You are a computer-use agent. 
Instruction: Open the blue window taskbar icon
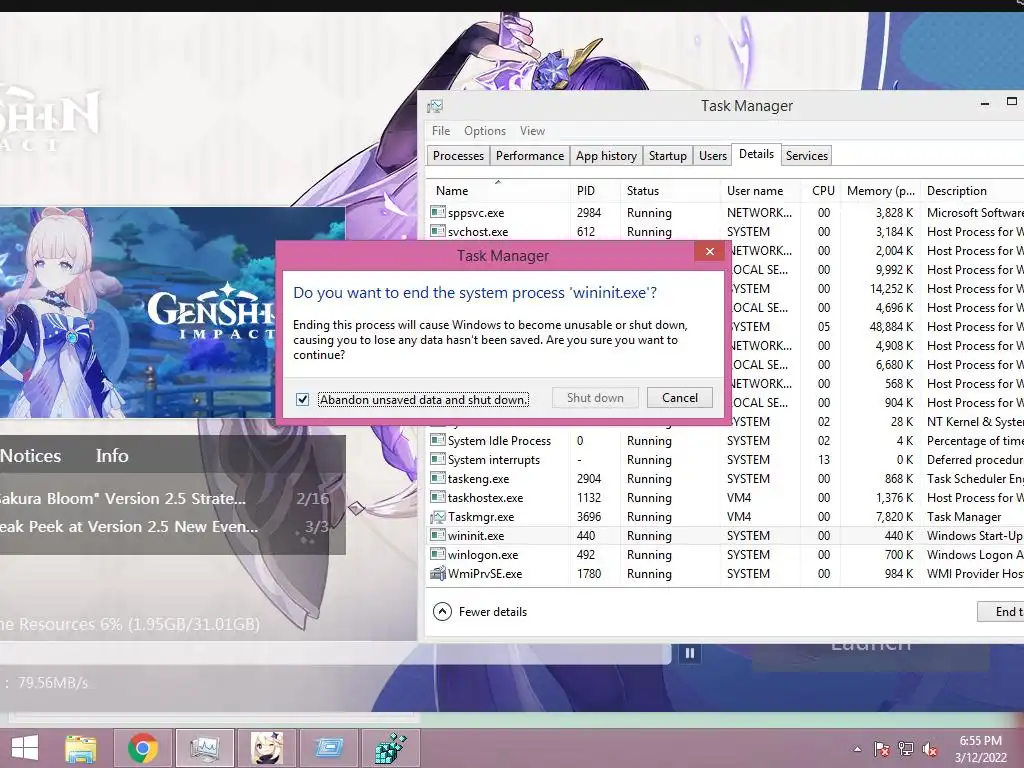[x=328, y=748]
